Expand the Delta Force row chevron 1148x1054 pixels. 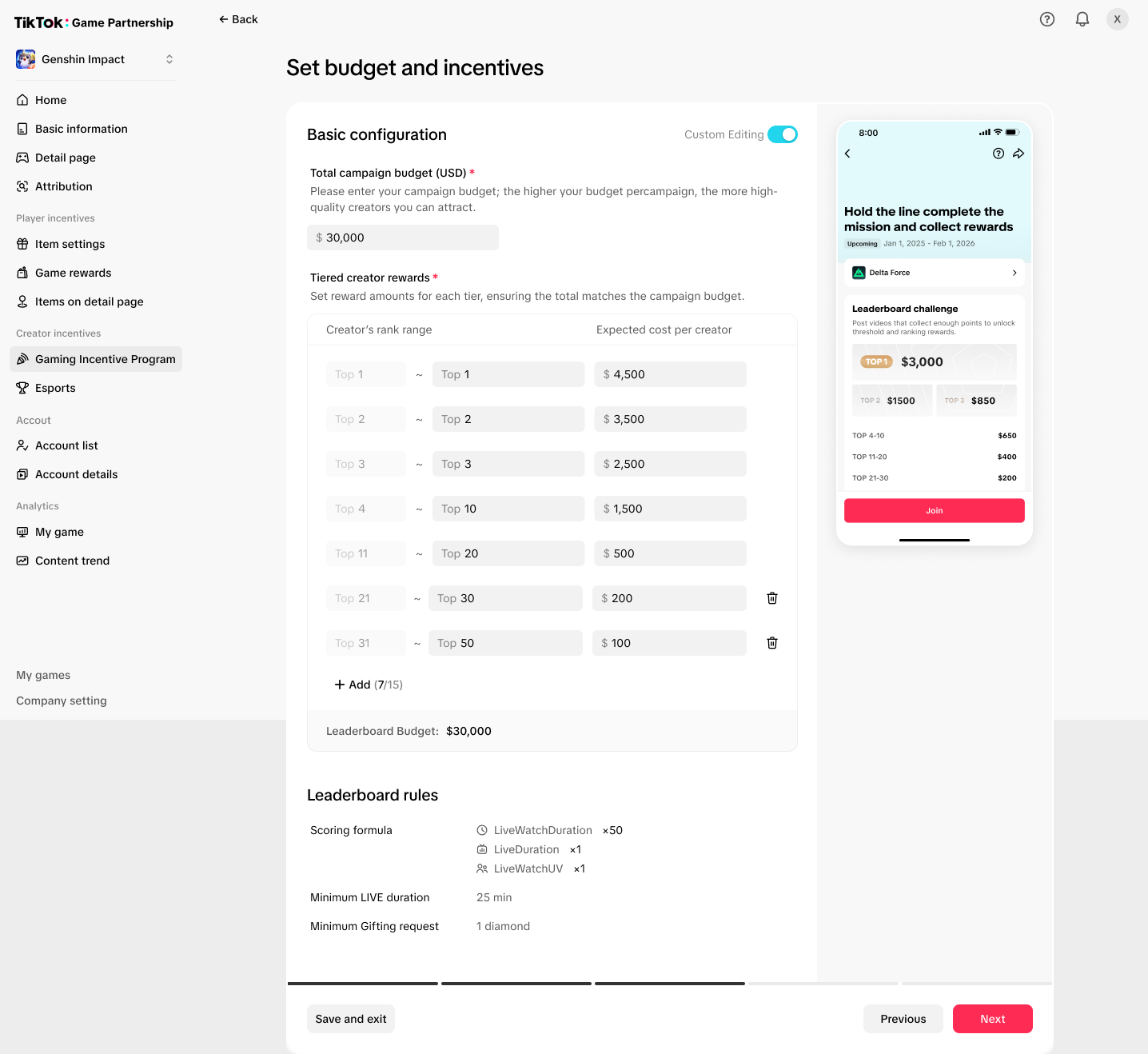pyautogui.click(x=1014, y=273)
